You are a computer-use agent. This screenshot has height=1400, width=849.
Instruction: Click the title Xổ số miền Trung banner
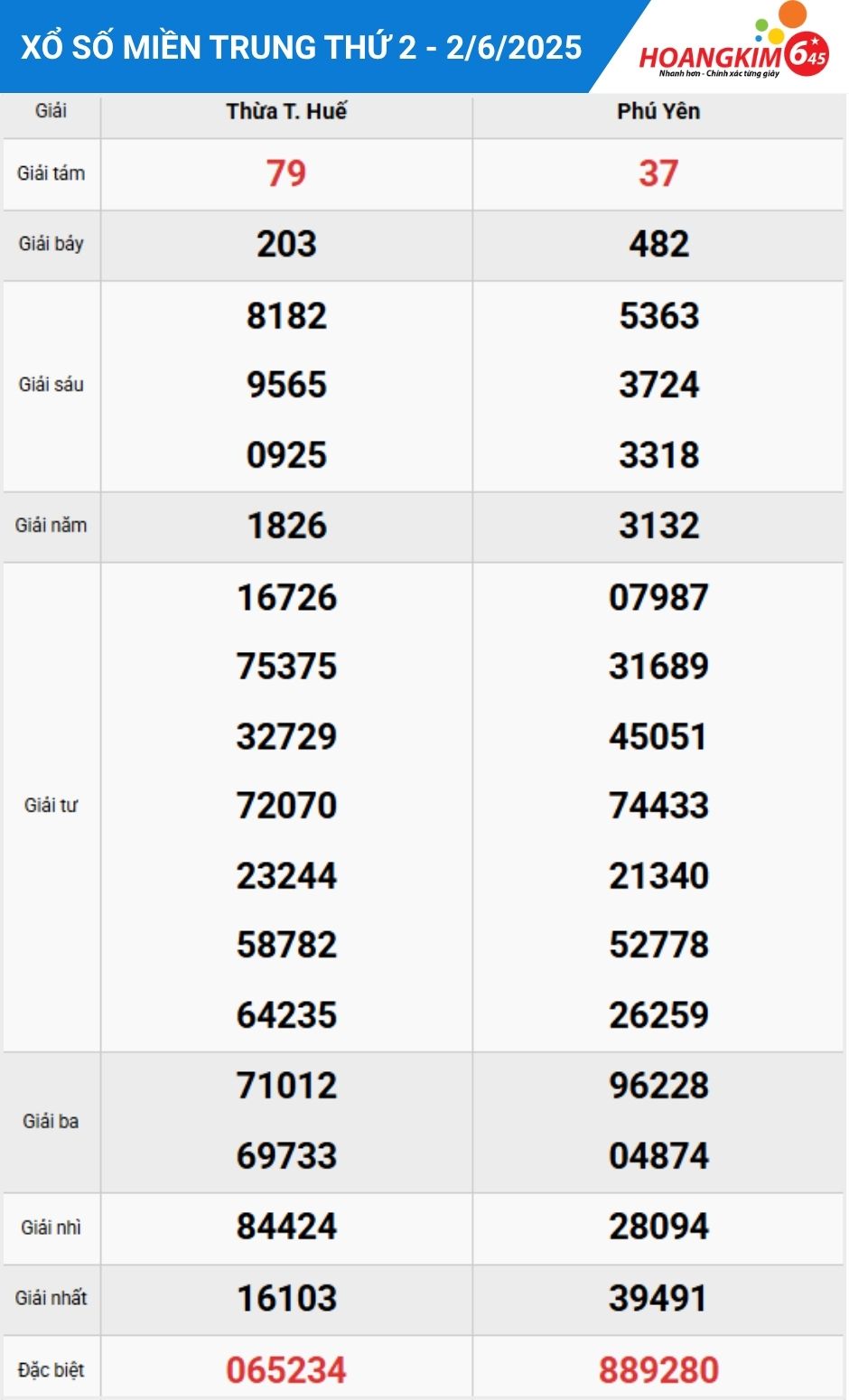click(302, 47)
